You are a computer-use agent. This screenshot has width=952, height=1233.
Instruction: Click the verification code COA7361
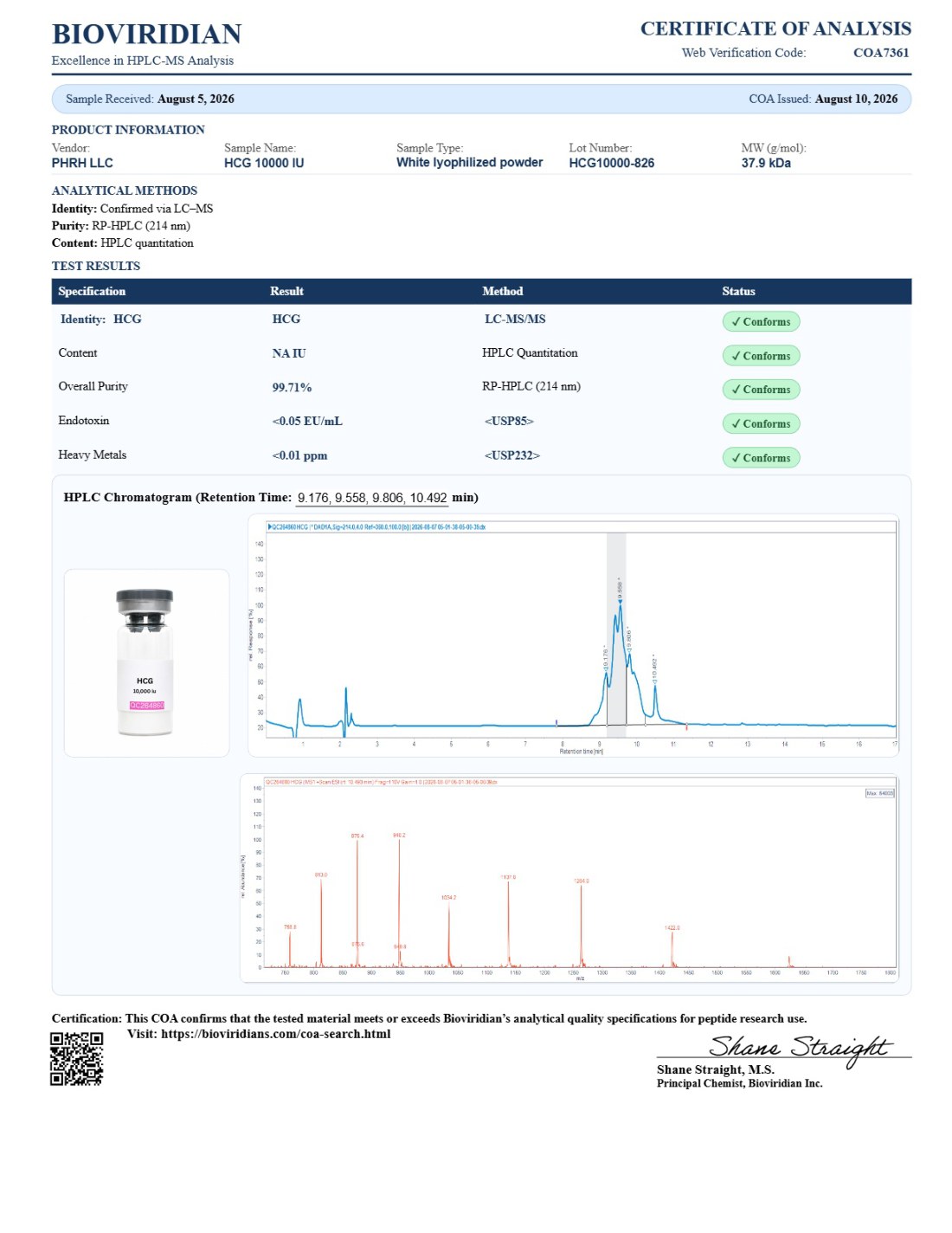coord(881,53)
